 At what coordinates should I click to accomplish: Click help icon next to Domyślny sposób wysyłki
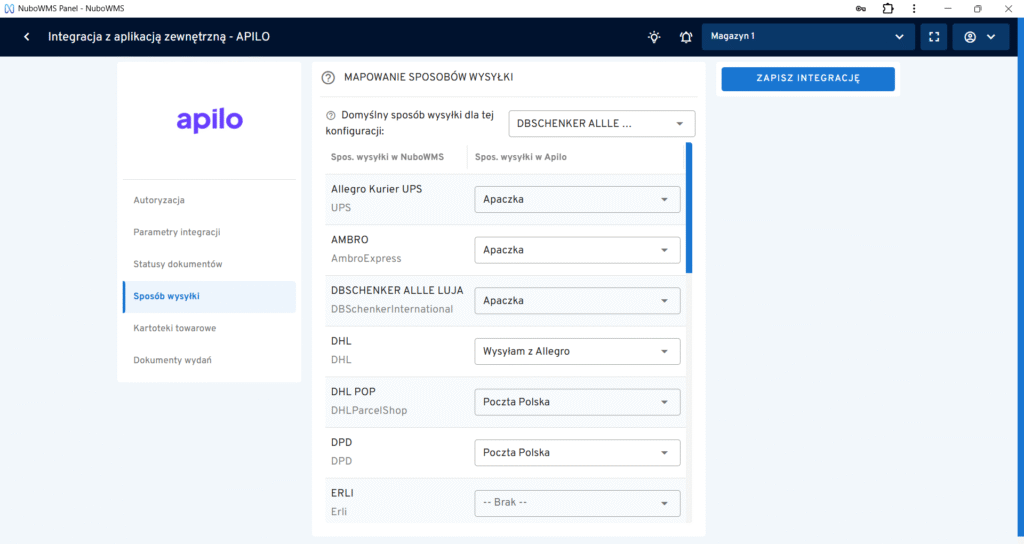pyautogui.click(x=332, y=115)
